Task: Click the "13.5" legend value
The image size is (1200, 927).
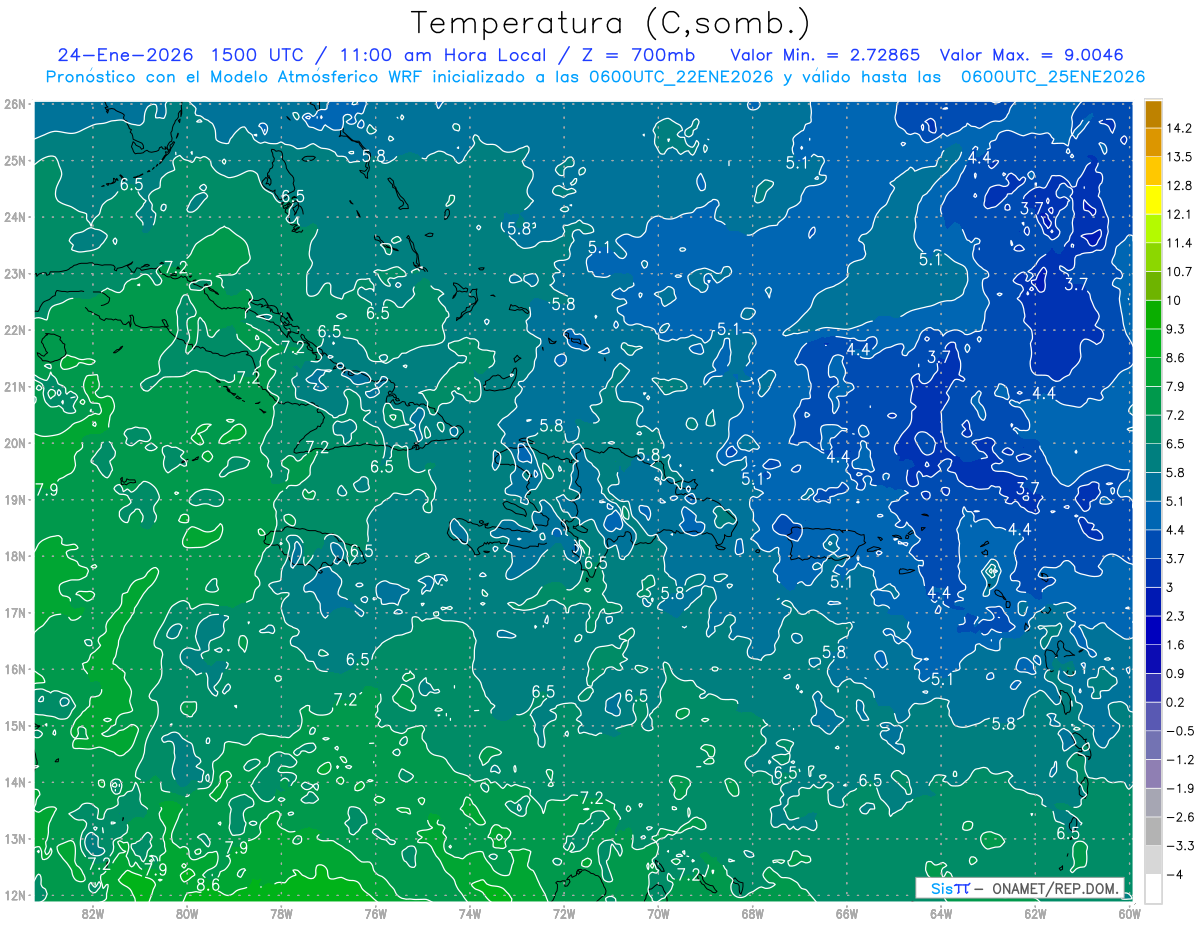Action: pyautogui.click(x=1178, y=157)
